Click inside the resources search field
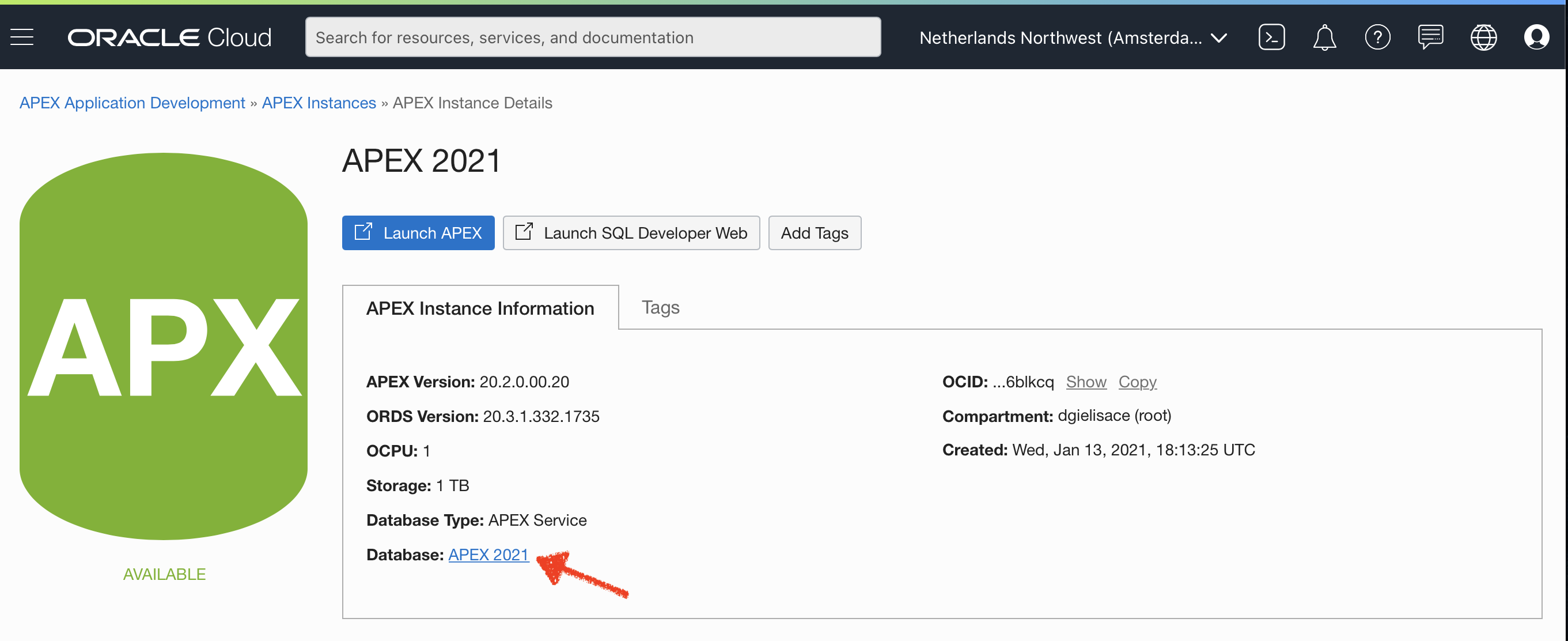The image size is (1568, 641). coord(592,36)
